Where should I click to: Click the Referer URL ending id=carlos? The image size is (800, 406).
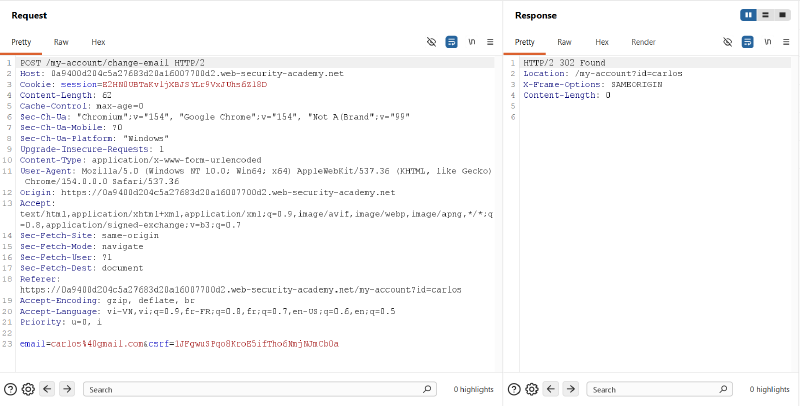(240, 290)
